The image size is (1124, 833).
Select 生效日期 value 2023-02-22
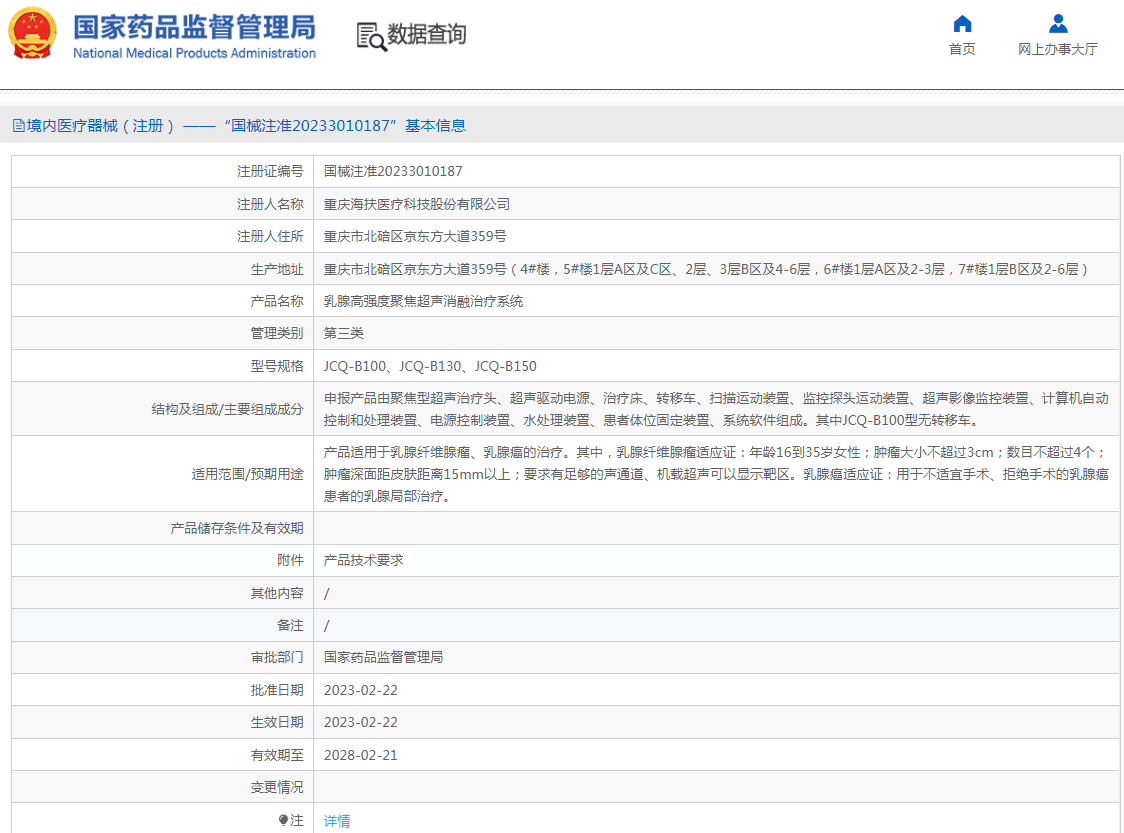point(361,723)
